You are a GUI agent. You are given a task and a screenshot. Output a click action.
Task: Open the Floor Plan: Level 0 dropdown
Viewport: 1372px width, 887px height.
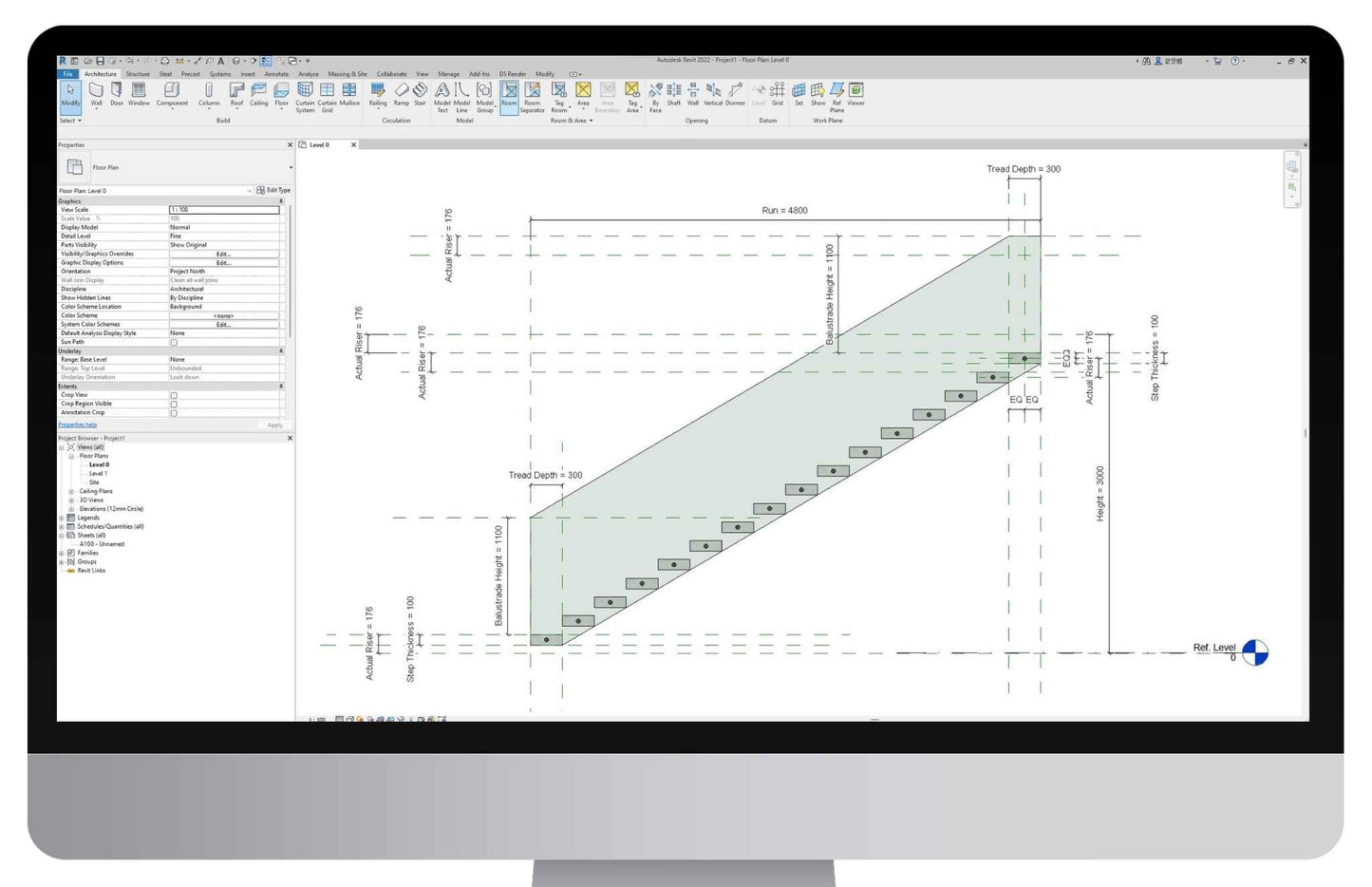pyautogui.click(x=249, y=191)
